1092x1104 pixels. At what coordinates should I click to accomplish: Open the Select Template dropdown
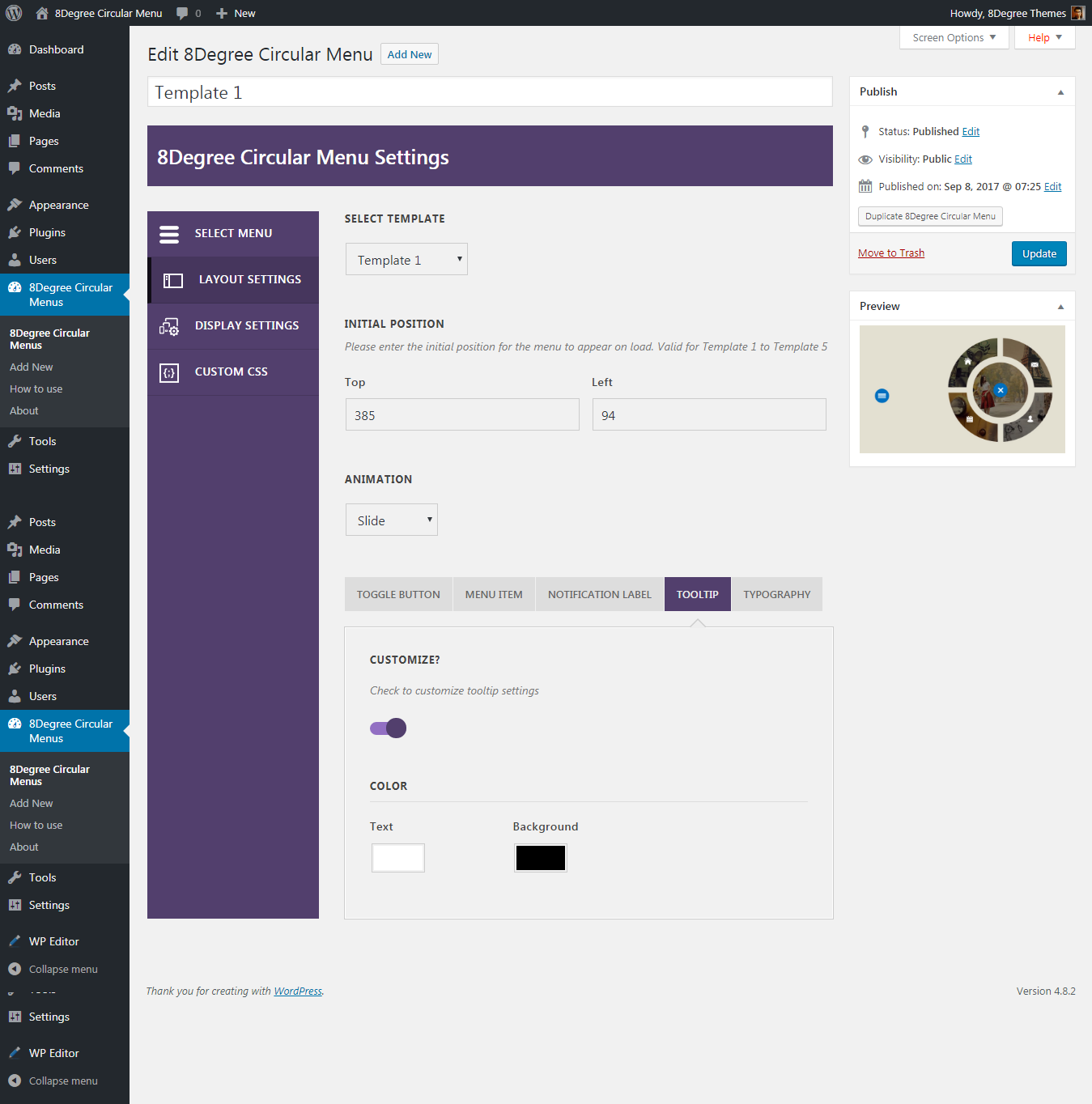(x=406, y=259)
